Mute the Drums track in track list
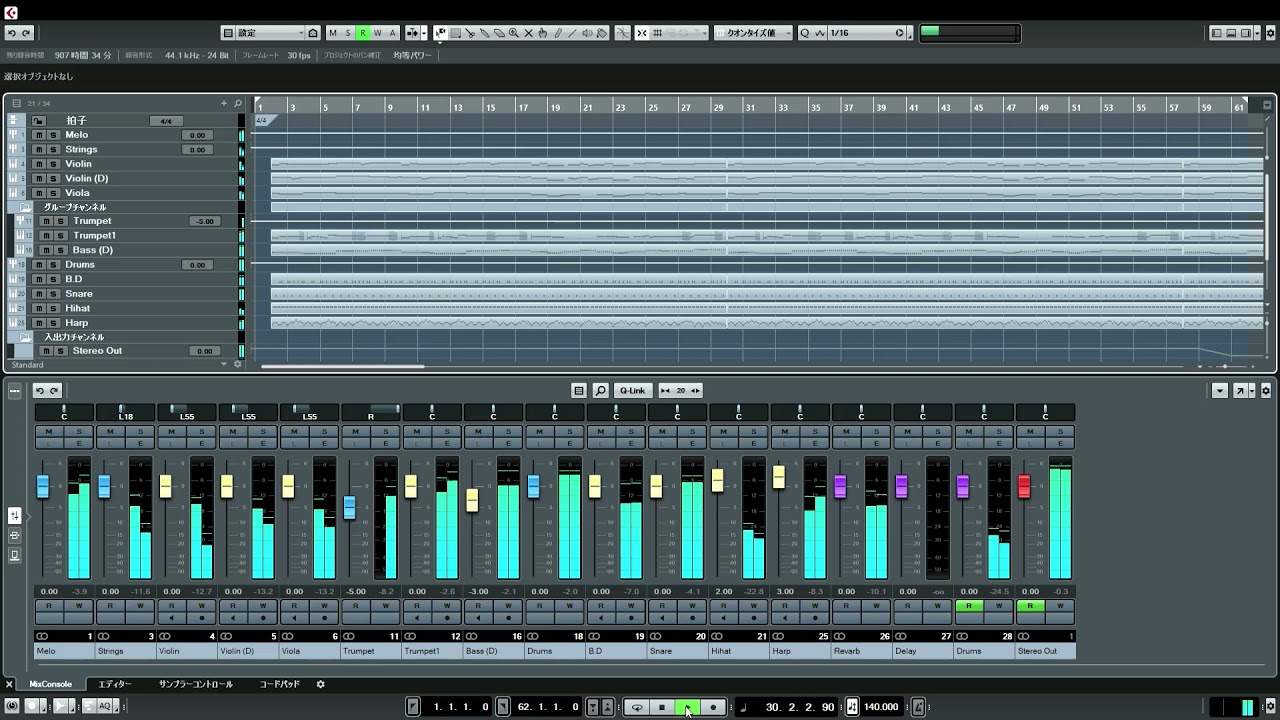Image resolution: width=1280 pixels, height=720 pixels. pyautogui.click(x=38, y=265)
